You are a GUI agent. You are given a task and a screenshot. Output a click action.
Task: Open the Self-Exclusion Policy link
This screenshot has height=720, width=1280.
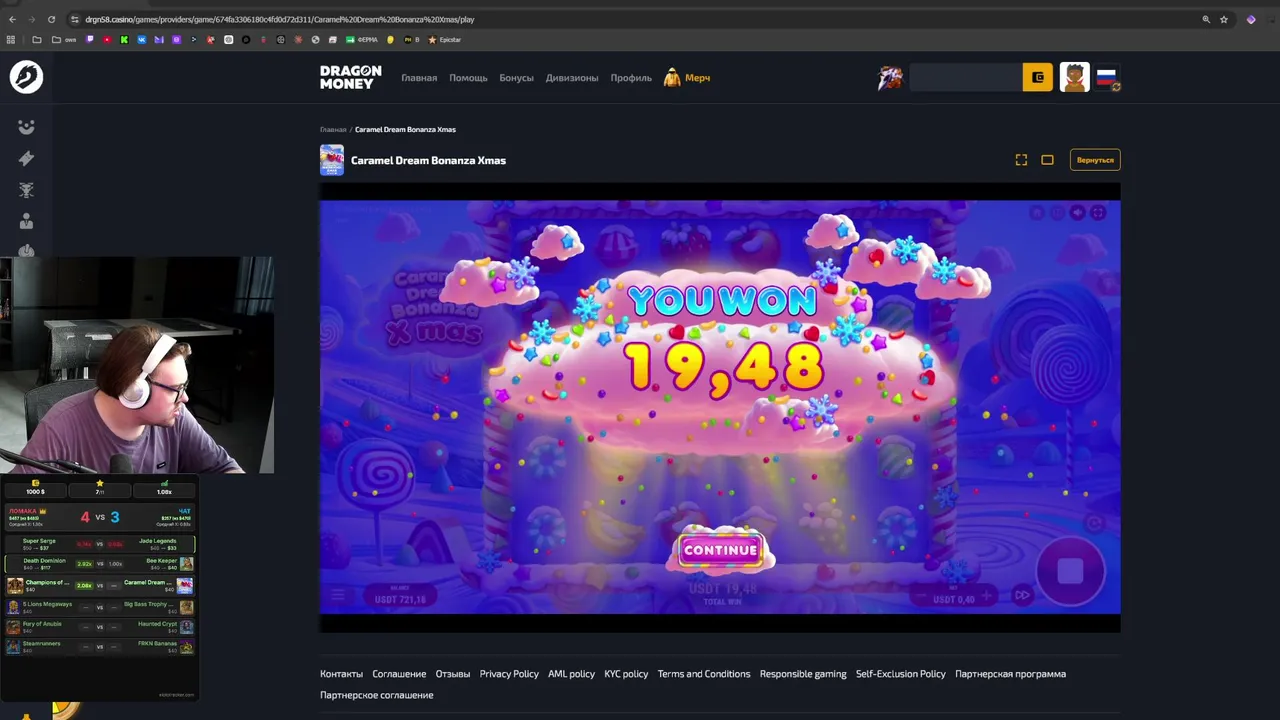[900, 674]
